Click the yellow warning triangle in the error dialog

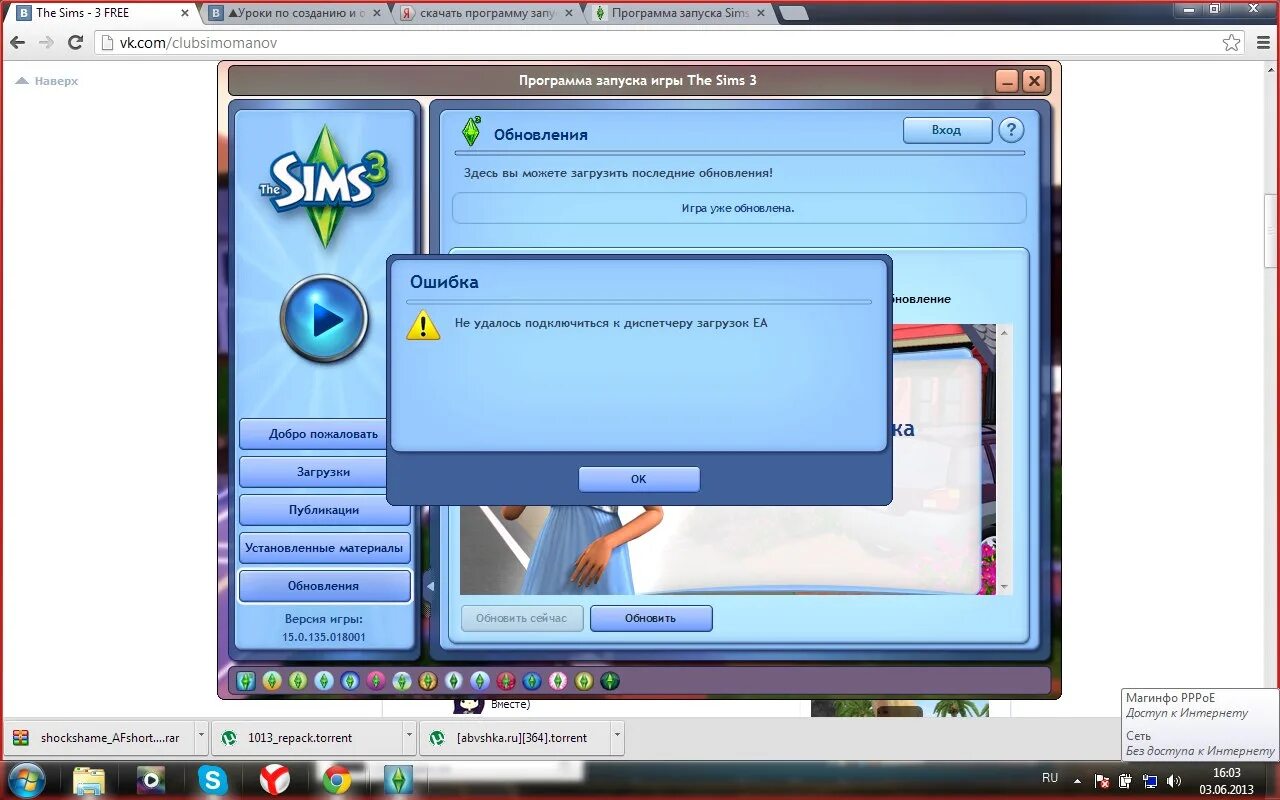(x=423, y=325)
